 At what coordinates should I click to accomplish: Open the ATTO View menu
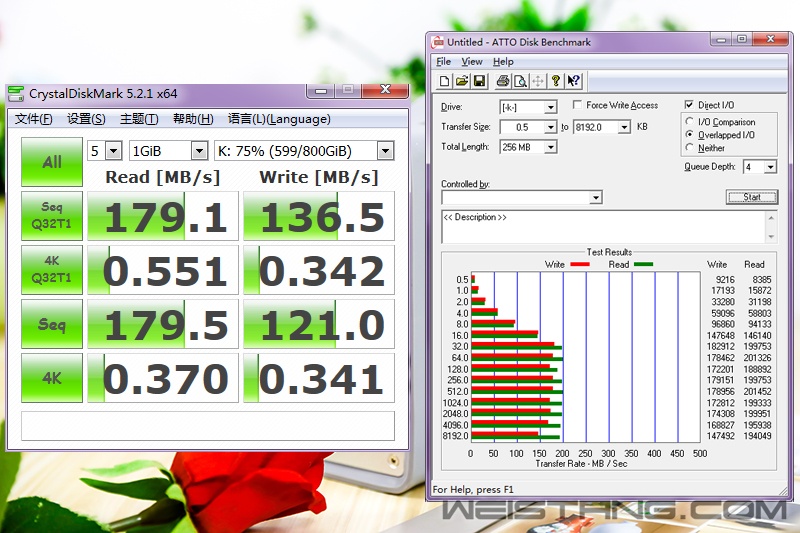click(x=472, y=62)
